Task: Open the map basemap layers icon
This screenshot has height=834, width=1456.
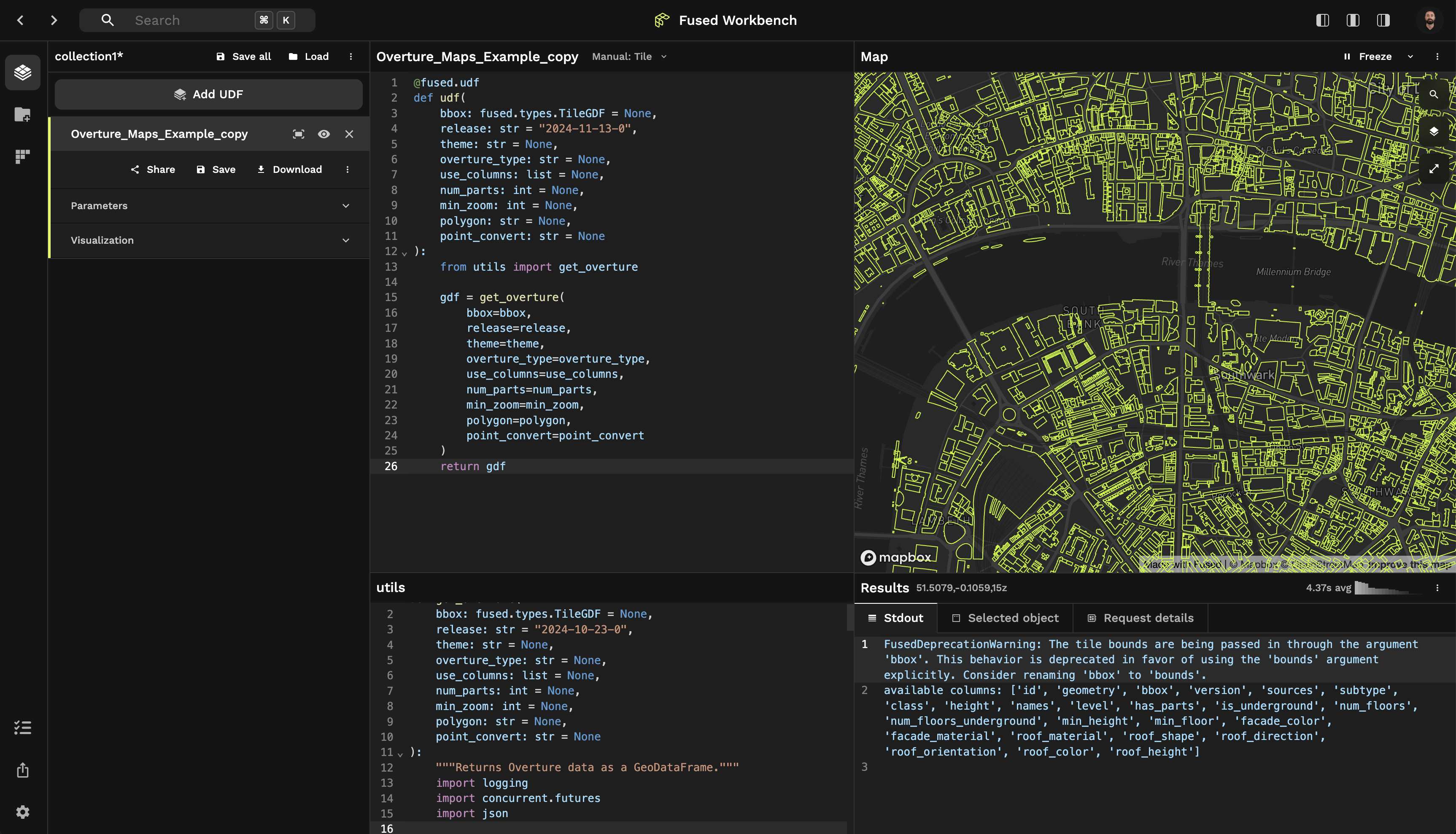Action: (1434, 132)
